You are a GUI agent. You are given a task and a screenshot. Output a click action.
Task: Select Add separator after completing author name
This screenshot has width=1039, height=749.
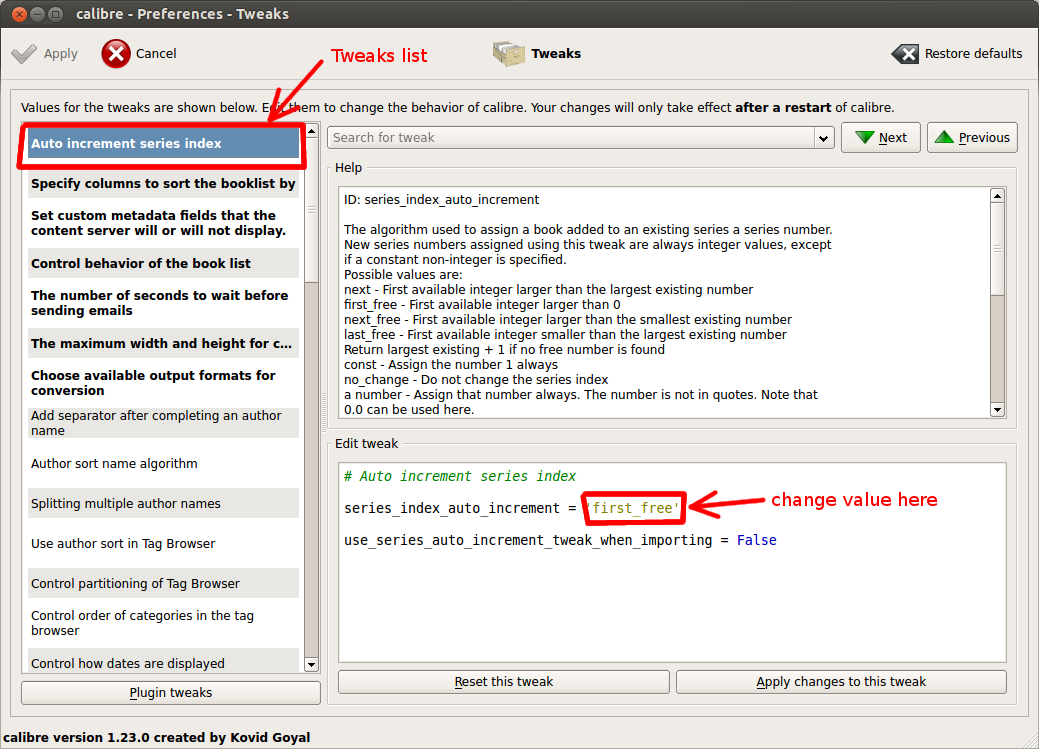tap(164, 423)
